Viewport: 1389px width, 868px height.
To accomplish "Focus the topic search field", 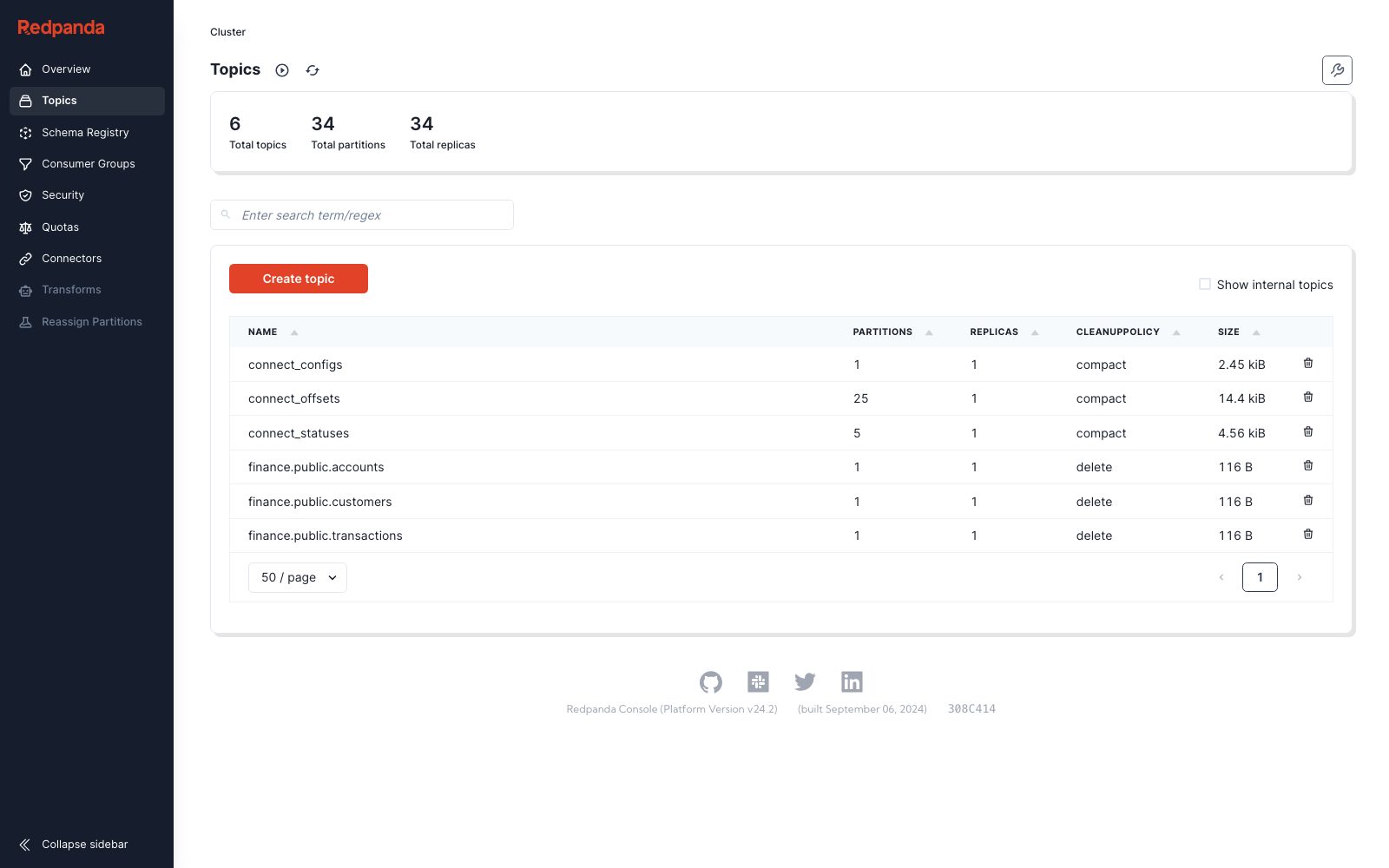I will pos(362,215).
